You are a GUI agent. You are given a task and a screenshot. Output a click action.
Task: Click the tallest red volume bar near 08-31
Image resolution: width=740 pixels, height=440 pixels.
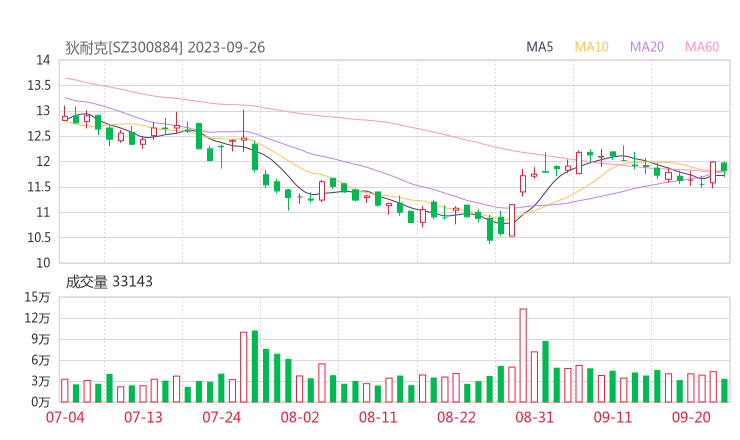[523, 355]
